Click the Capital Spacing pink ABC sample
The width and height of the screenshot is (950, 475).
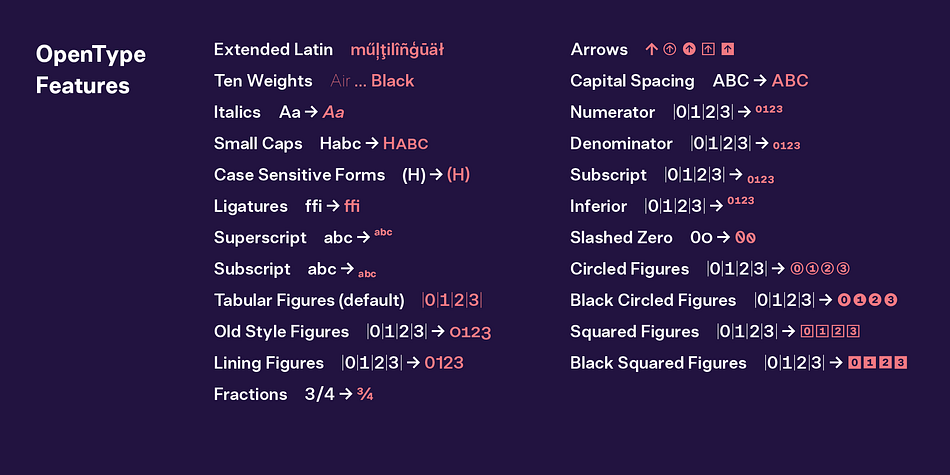coord(790,81)
